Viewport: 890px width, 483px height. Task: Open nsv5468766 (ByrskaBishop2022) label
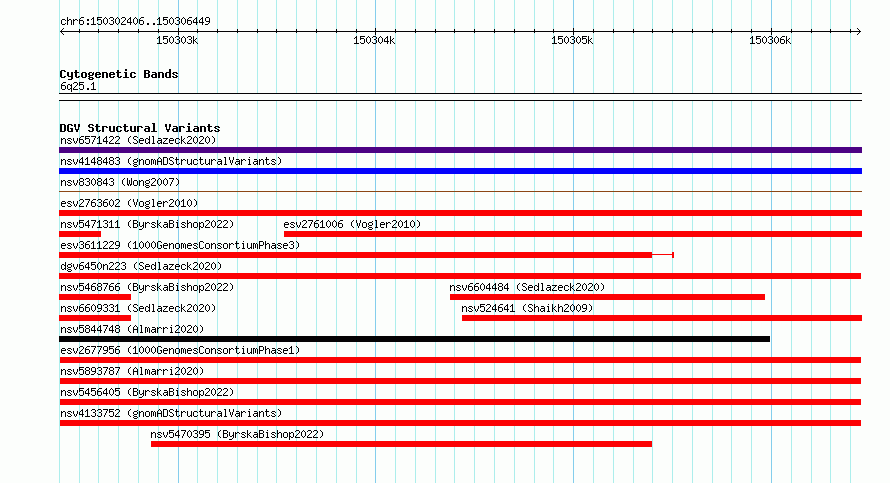(x=147, y=287)
